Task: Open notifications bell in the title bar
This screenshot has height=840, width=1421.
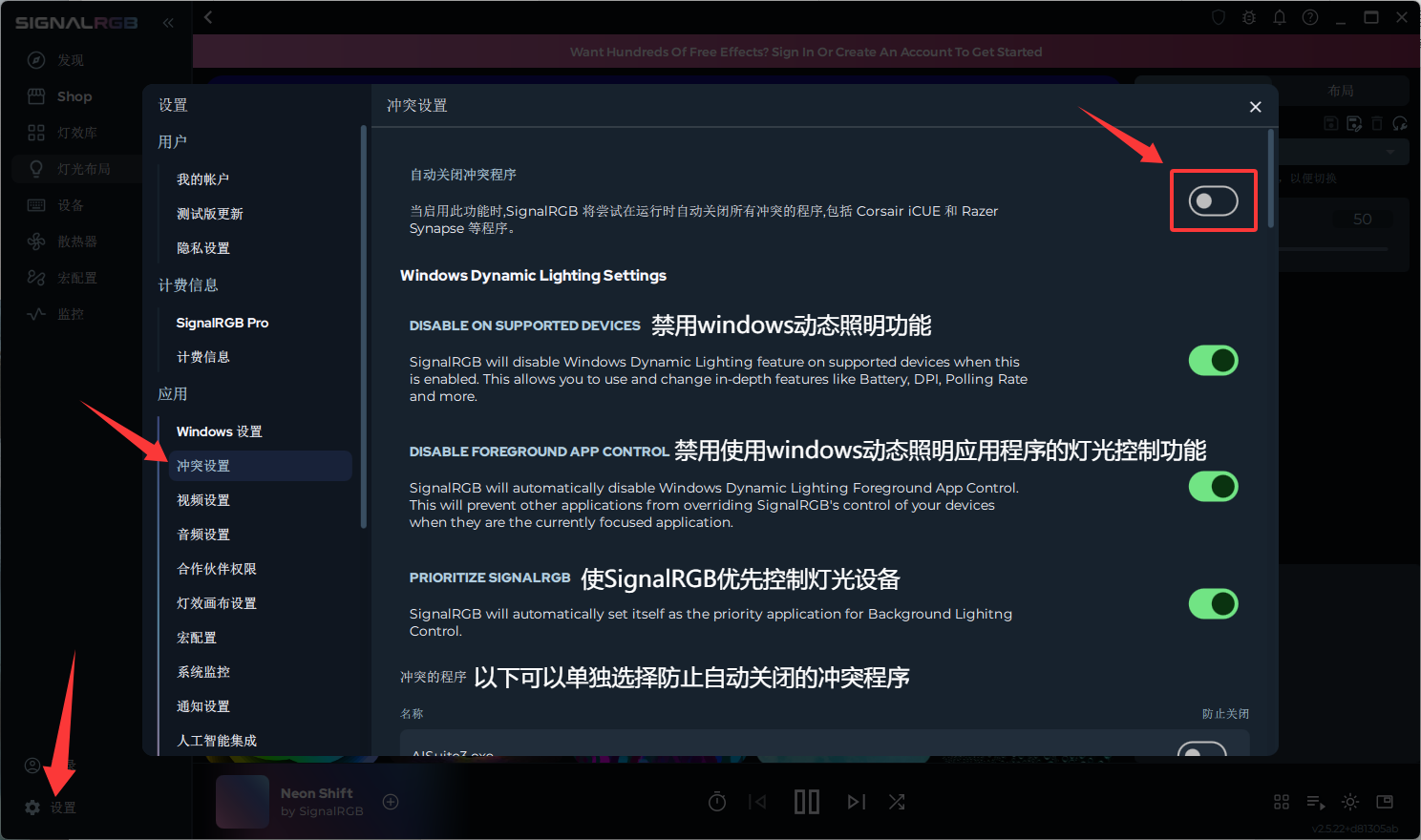Action: (x=1280, y=17)
